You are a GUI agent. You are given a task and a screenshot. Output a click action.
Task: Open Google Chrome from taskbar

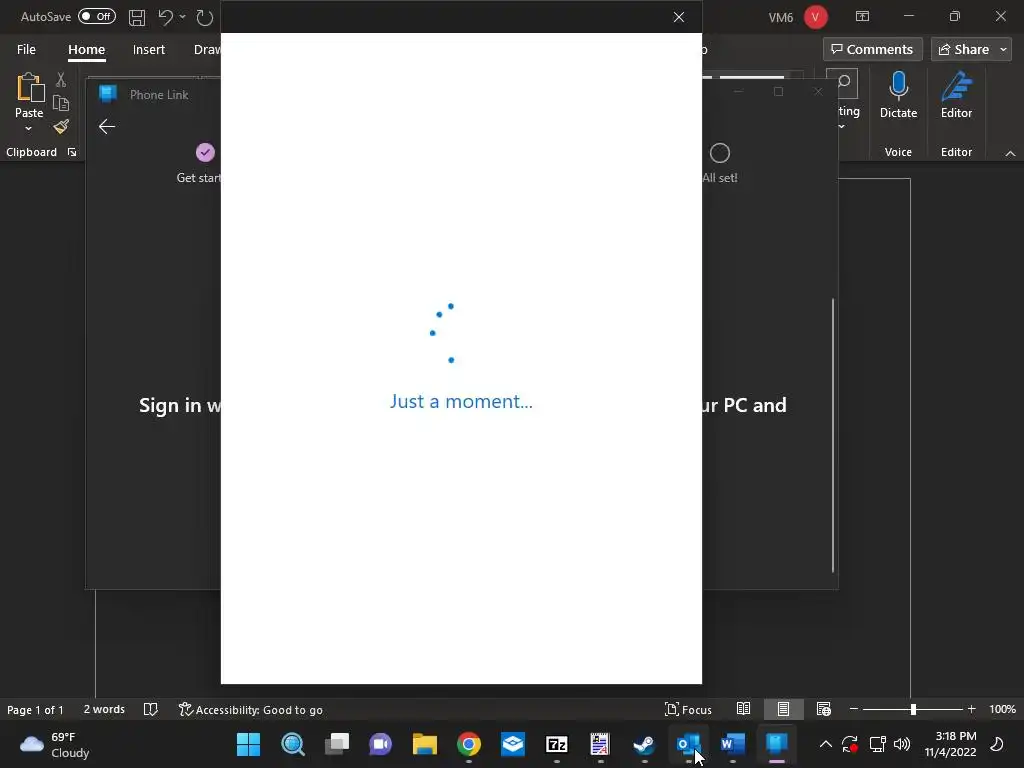(469, 744)
